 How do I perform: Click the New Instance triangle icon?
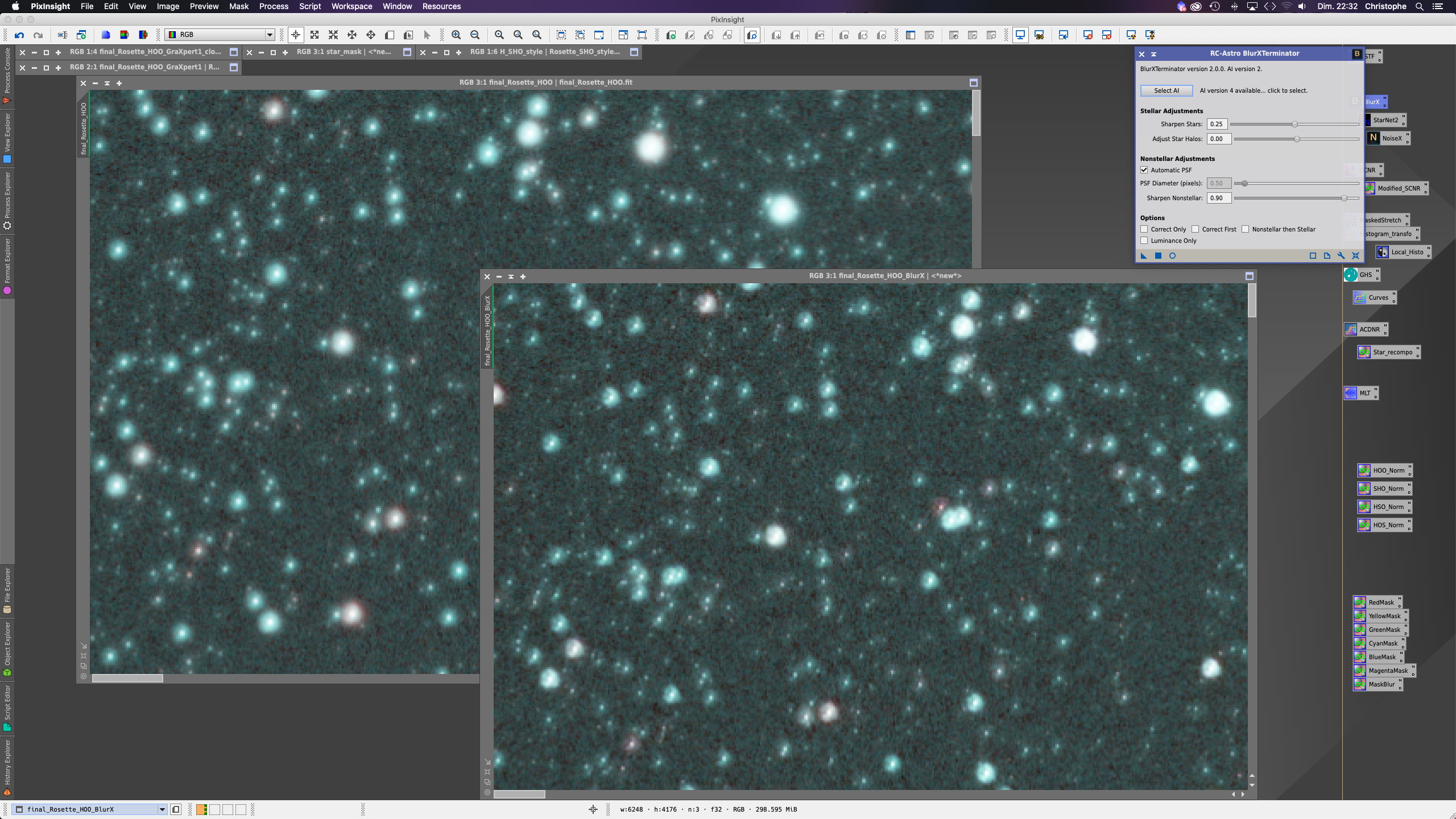pos(1144,256)
